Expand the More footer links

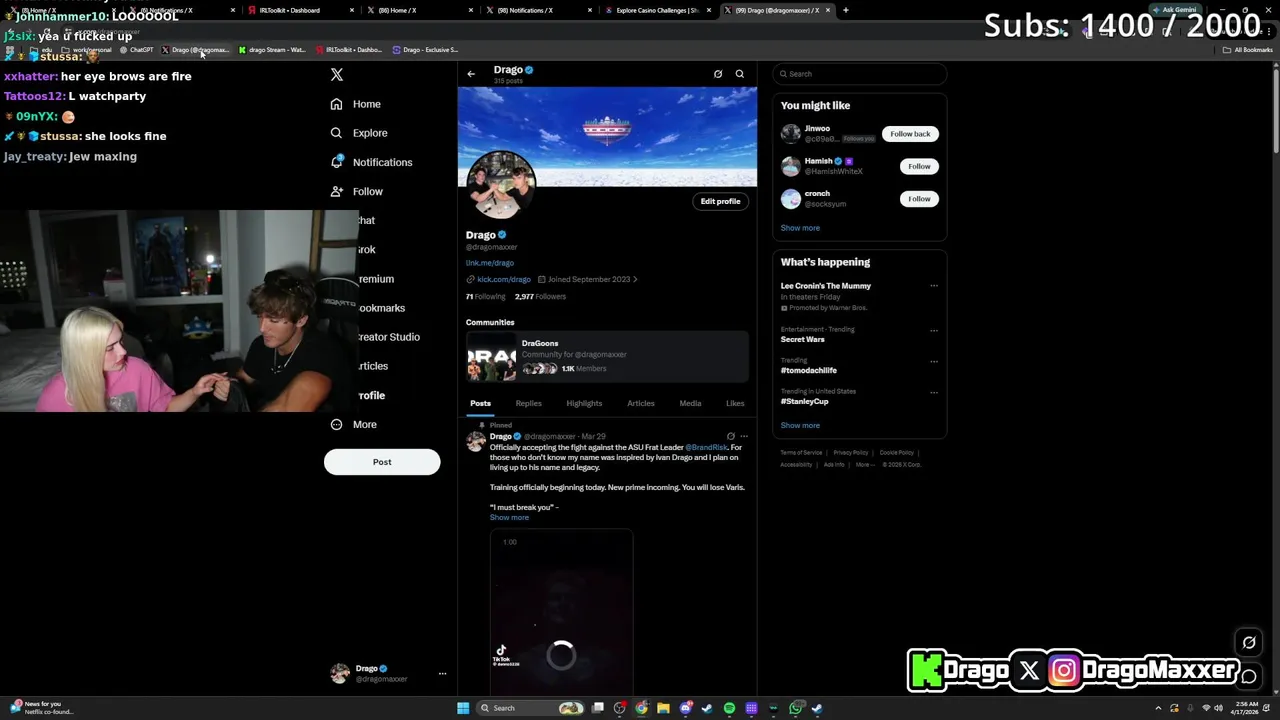pos(863,464)
